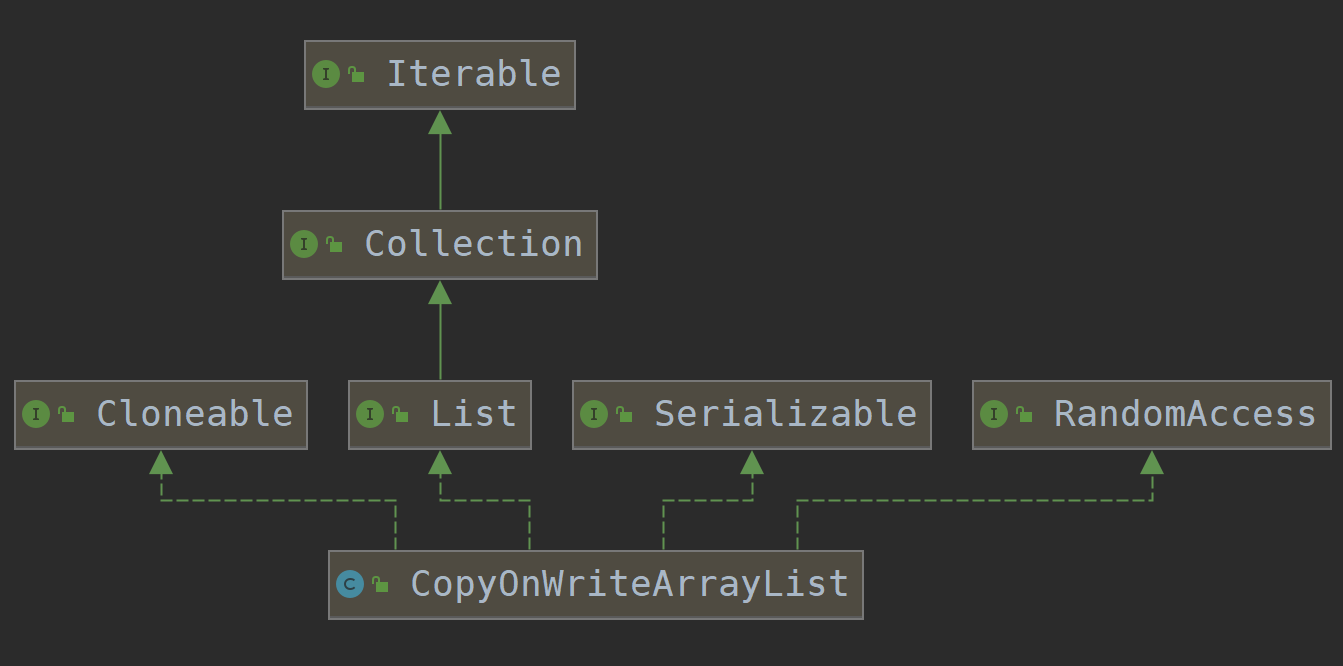Click the interface icon on List
The image size is (1343, 666).
[x=370, y=415]
